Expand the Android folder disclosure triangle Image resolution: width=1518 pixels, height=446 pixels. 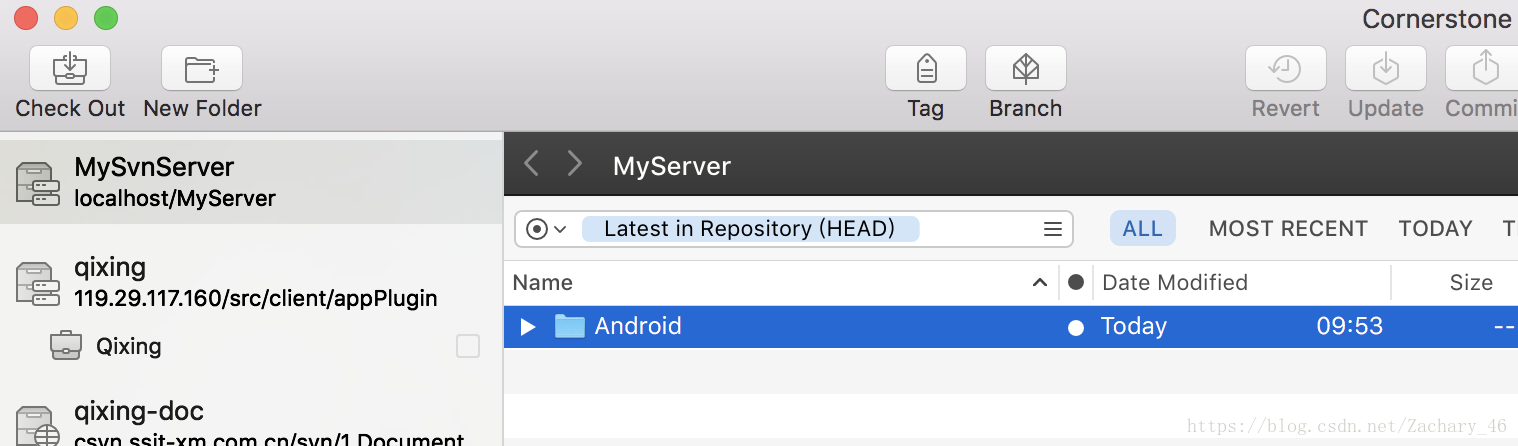click(x=529, y=326)
